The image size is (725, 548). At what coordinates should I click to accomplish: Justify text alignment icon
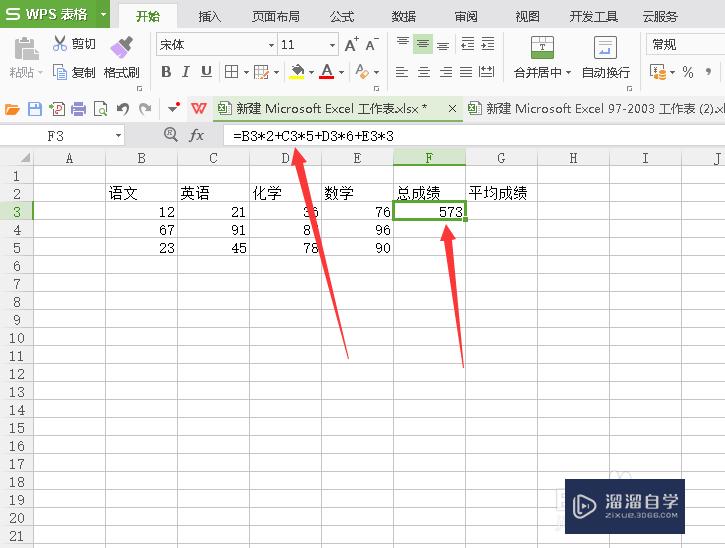pyautogui.click(x=466, y=72)
